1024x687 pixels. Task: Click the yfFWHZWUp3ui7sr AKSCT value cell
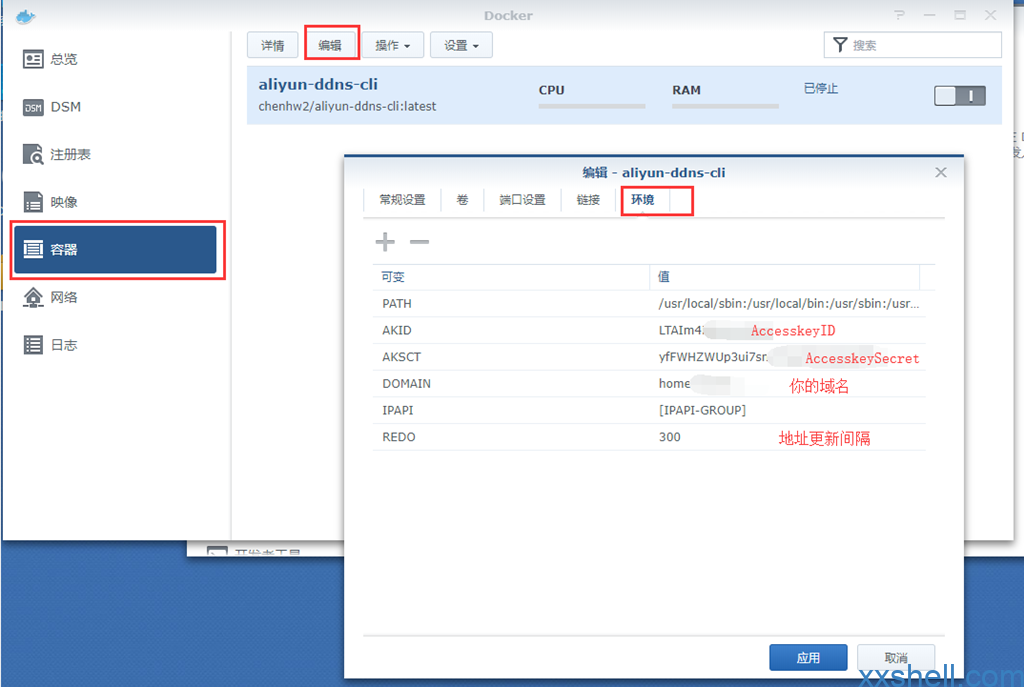click(788, 357)
